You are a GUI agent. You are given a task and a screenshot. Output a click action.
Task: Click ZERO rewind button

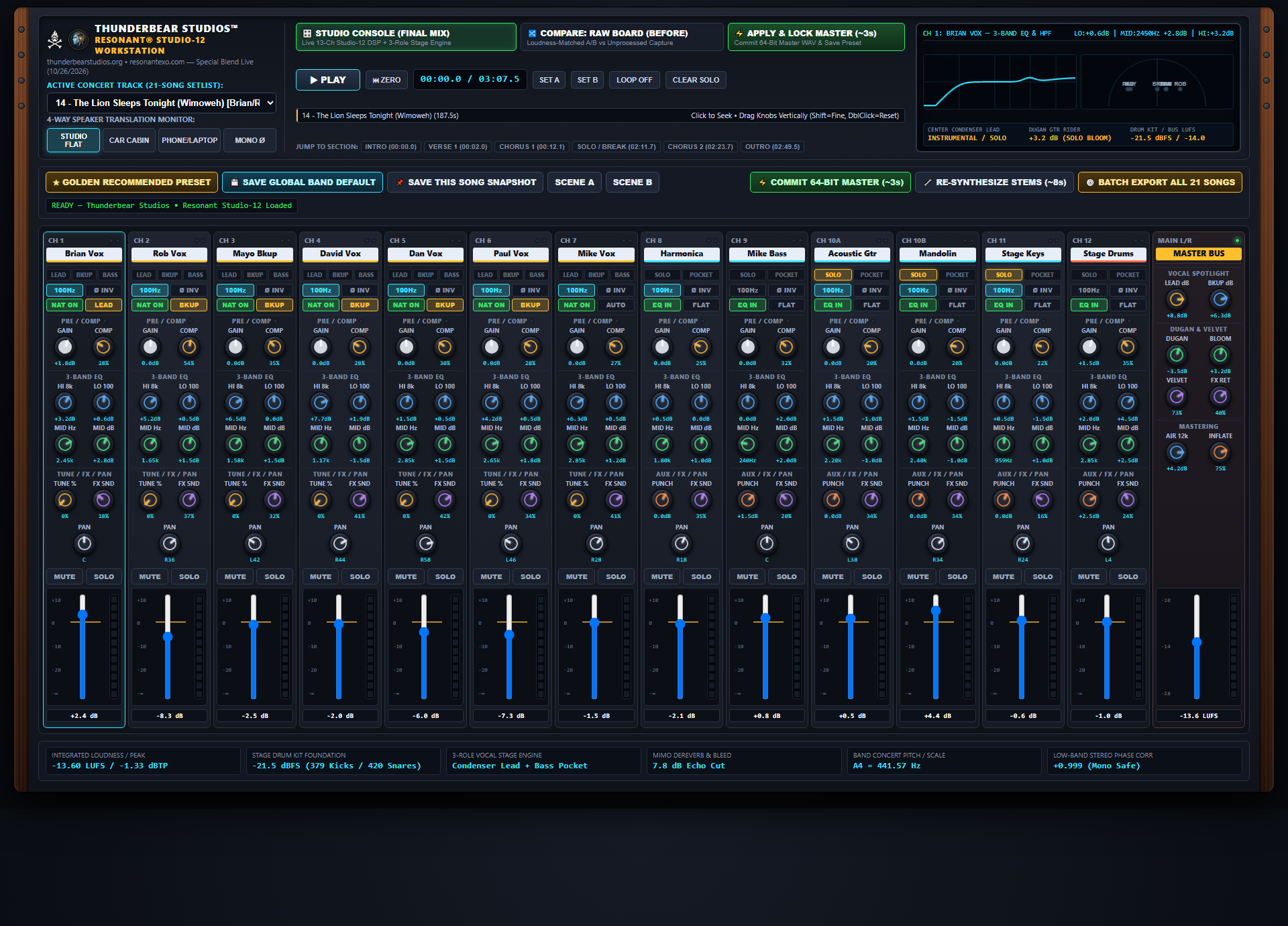click(x=386, y=80)
